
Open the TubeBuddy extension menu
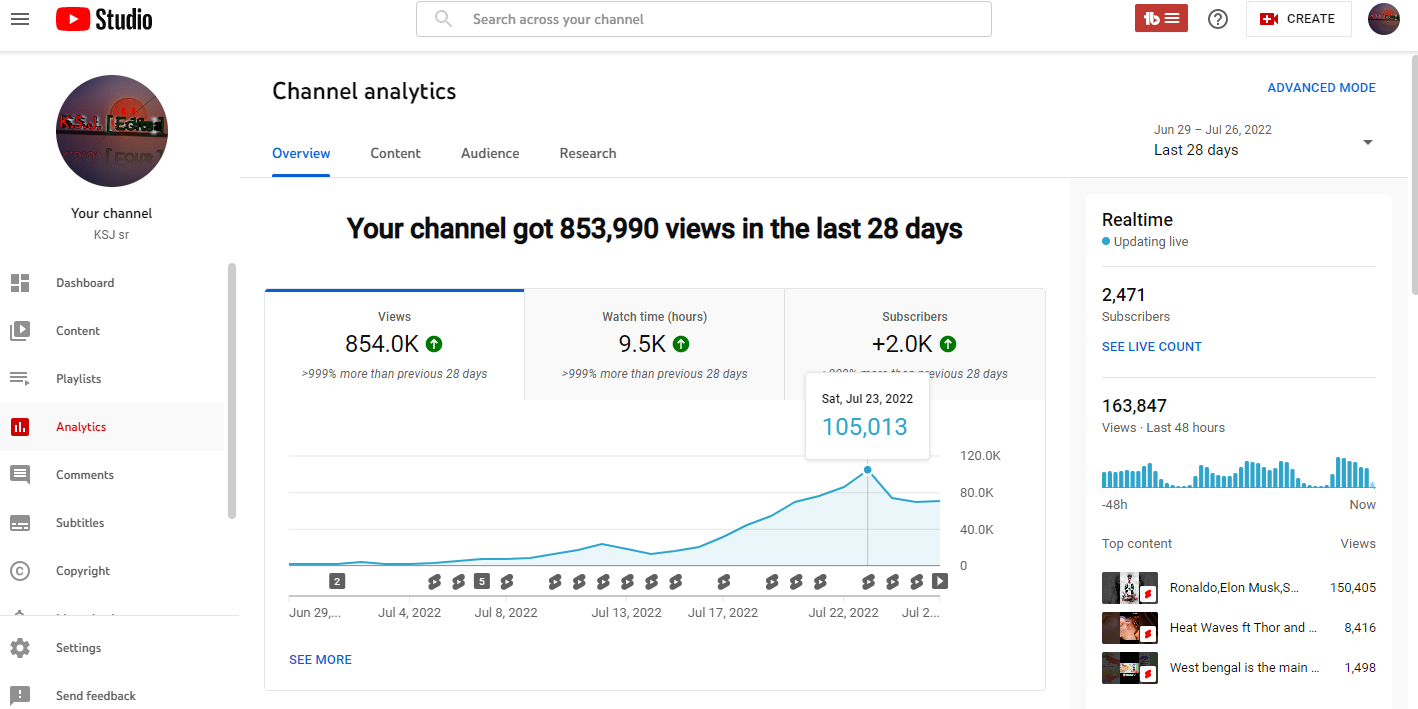point(1161,19)
